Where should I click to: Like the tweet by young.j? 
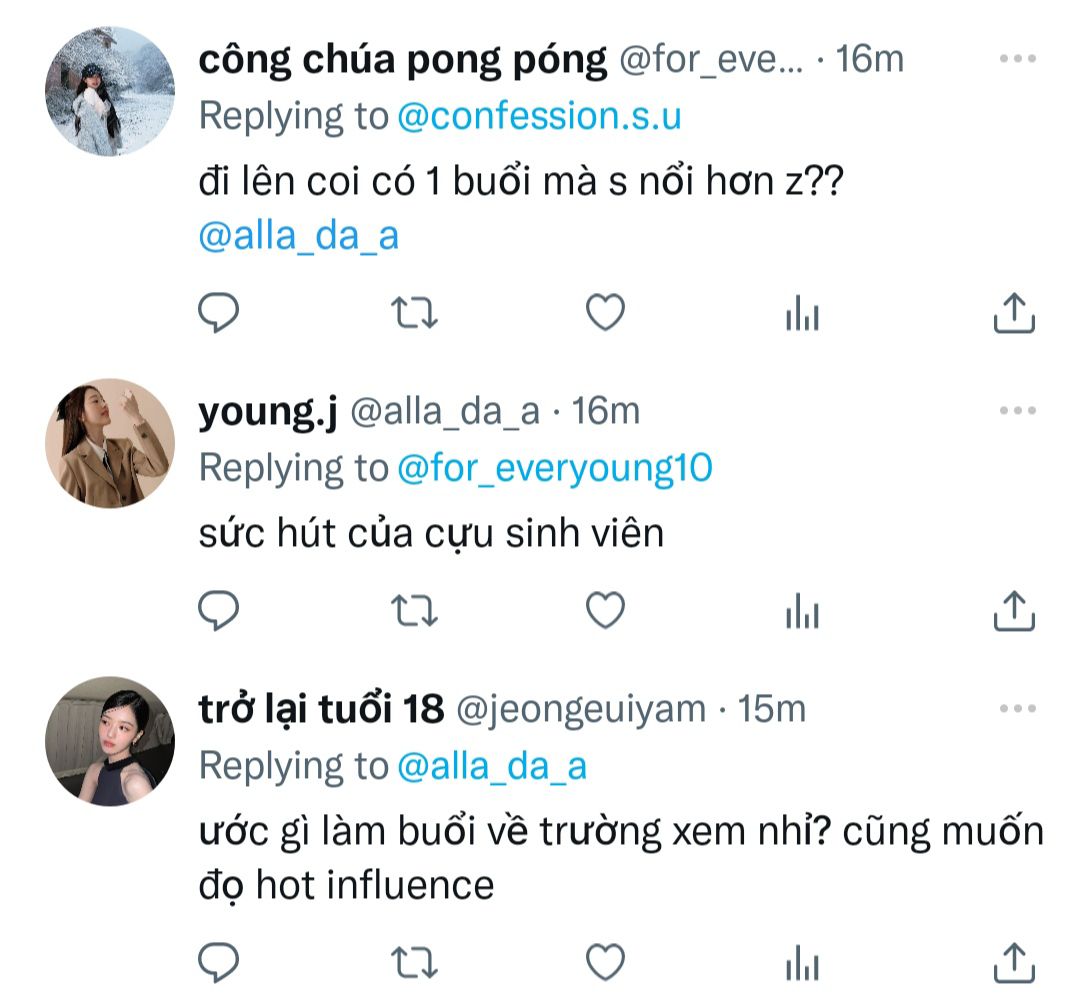point(605,610)
